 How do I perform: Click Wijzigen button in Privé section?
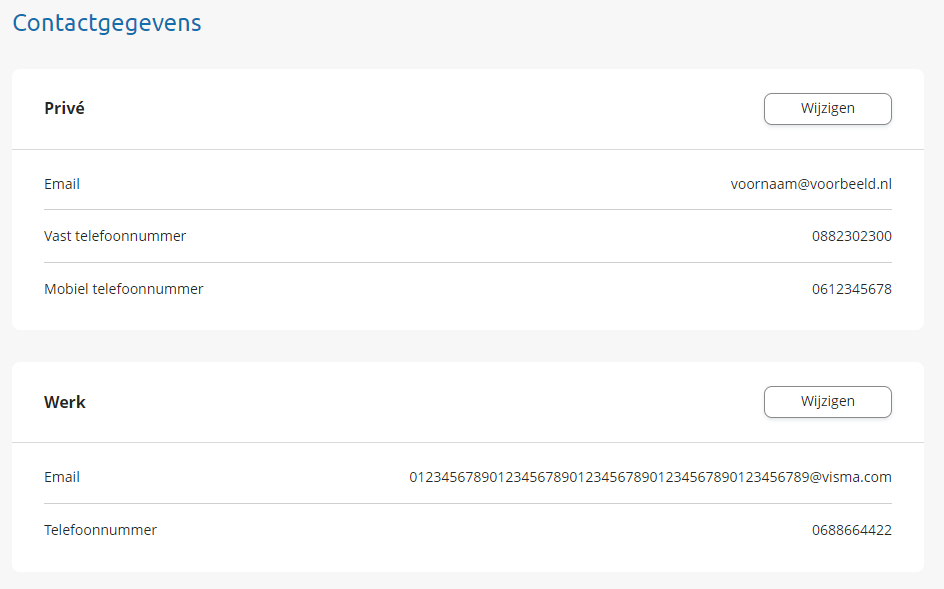tap(827, 109)
